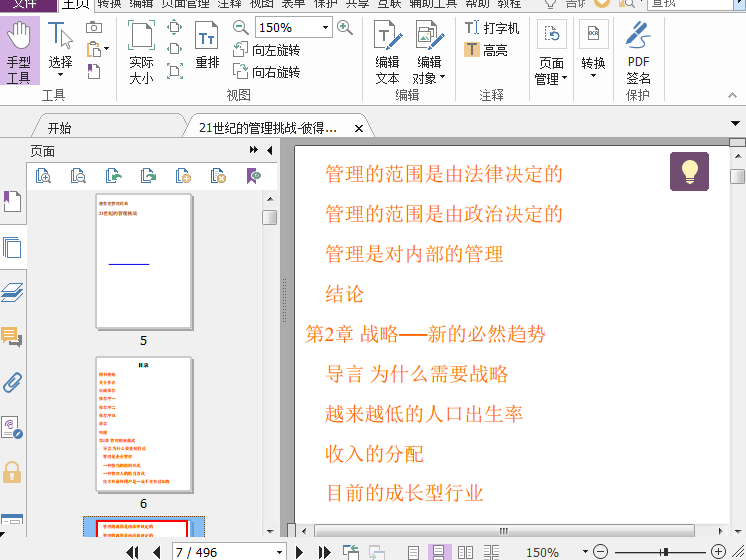Image resolution: width=746 pixels, height=560 pixels.
Task: Switch to continuous facing view
Action: click(x=491, y=552)
